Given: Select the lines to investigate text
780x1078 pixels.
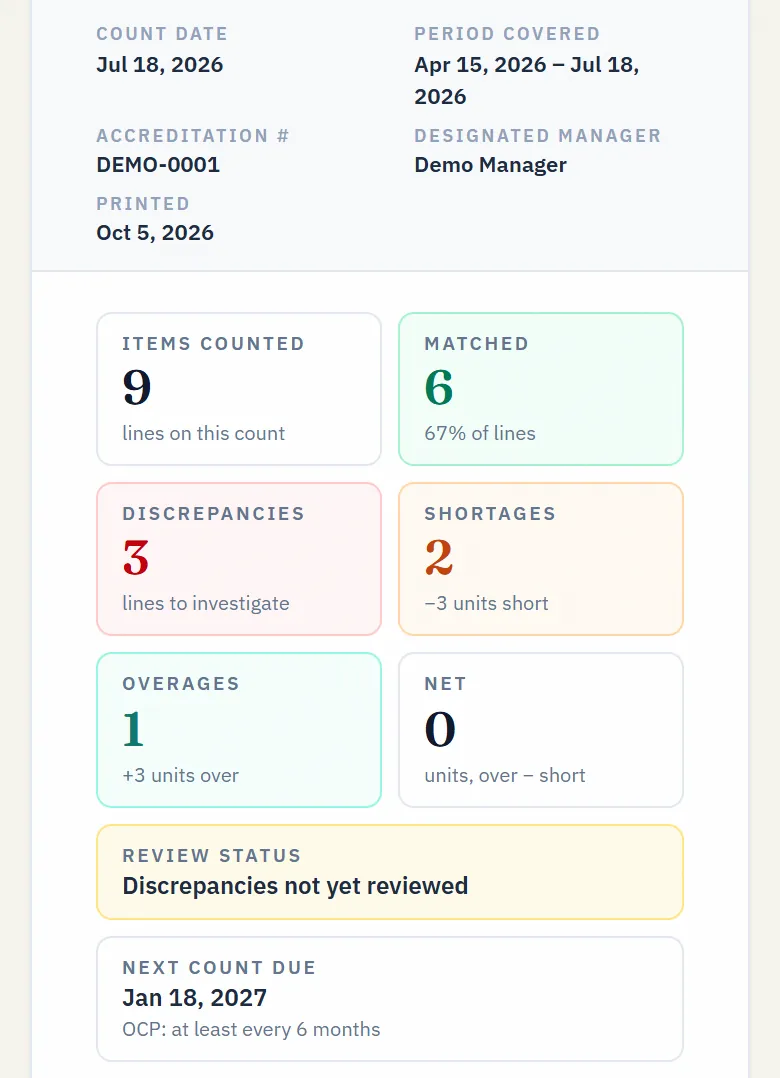Looking at the screenshot, I should (205, 603).
